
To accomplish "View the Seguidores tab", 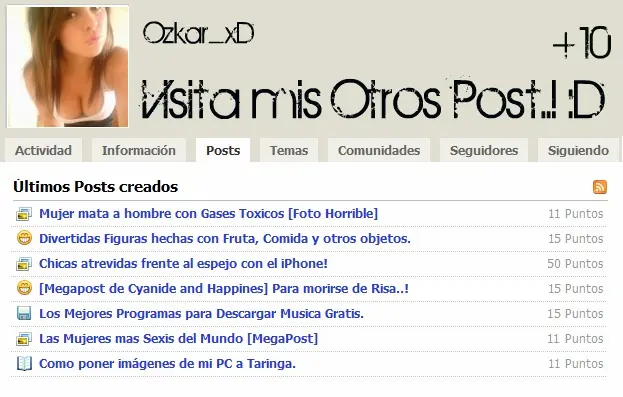I will [x=484, y=150].
